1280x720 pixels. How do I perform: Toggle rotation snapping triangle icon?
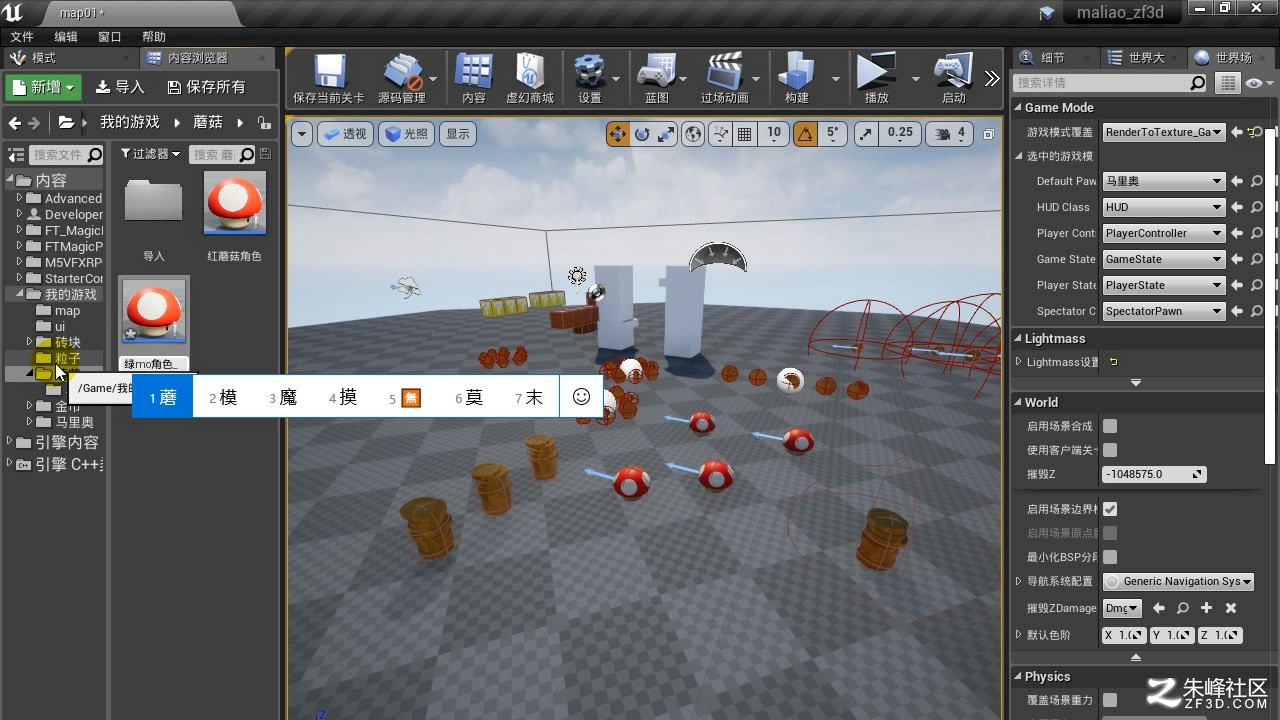(x=805, y=134)
